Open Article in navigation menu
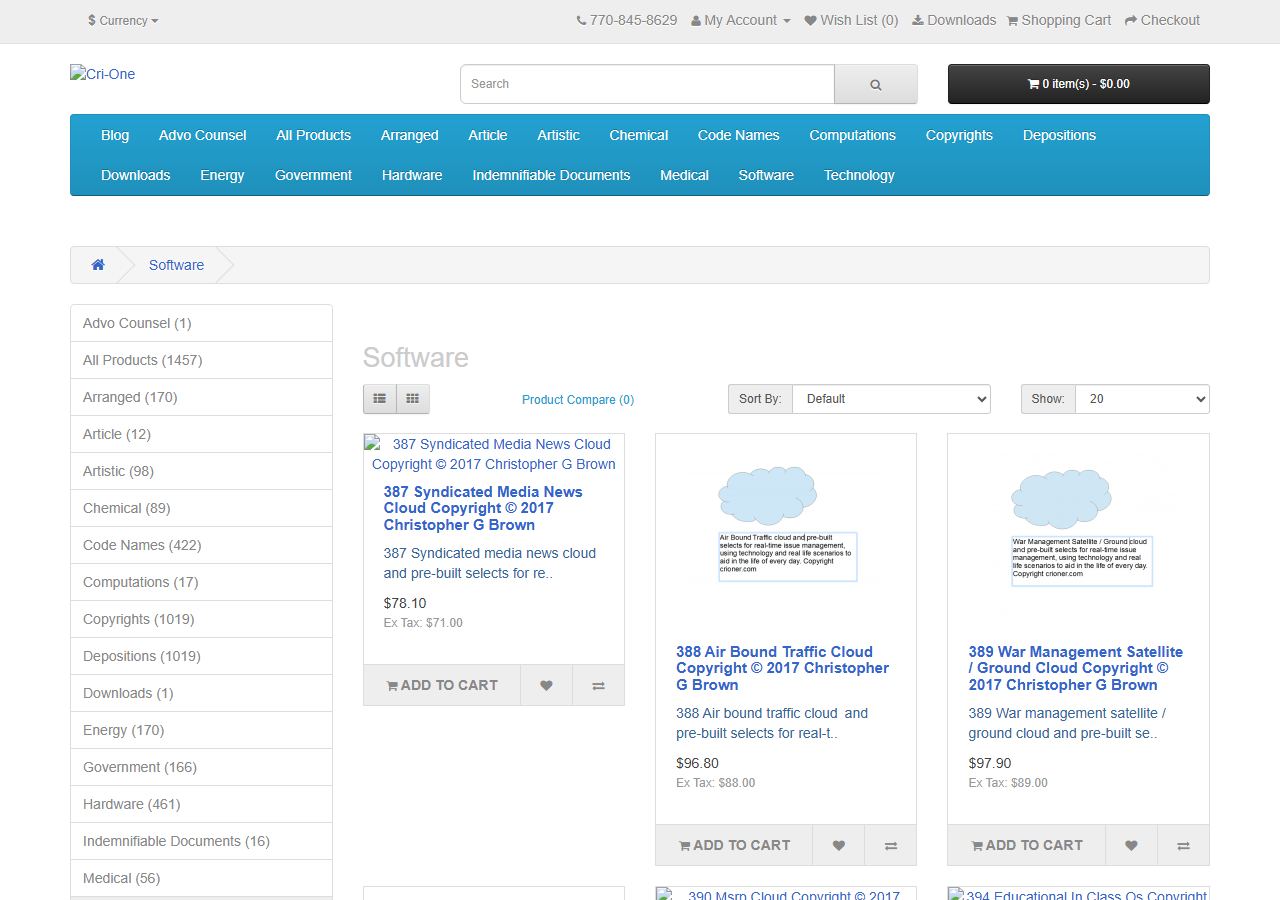Screen dimensions: 1280x900 tap(488, 135)
